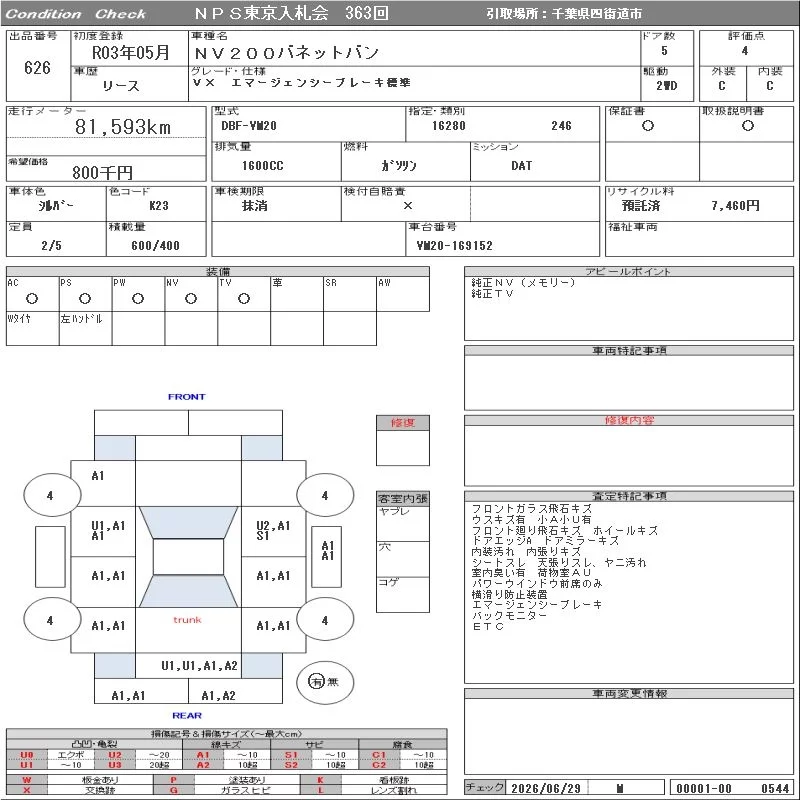Viewport: 800px width, 800px height.
Task: Select the rear-right tire oval marked 4
Action: [x=325, y=620]
